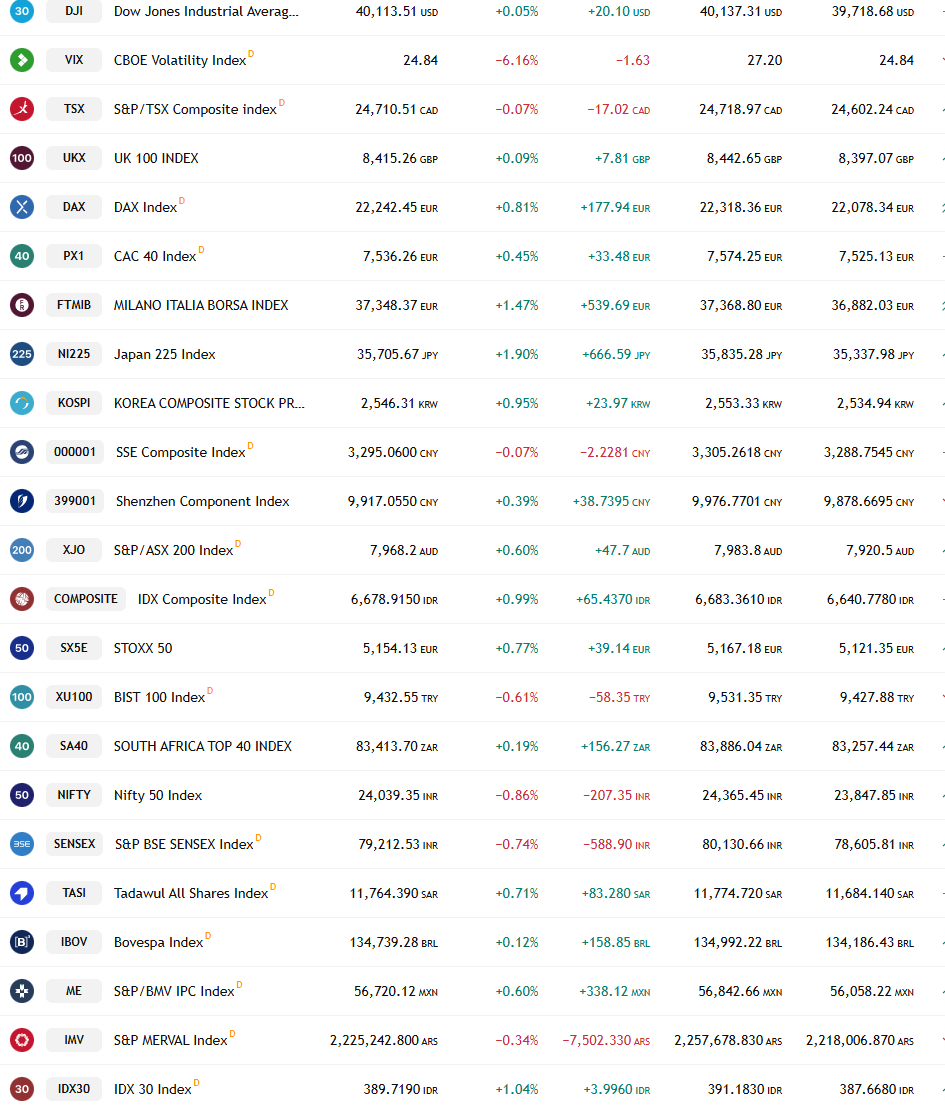
Task: Select MERVAL change -7,502.330 ARS
Action: coord(606,1040)
